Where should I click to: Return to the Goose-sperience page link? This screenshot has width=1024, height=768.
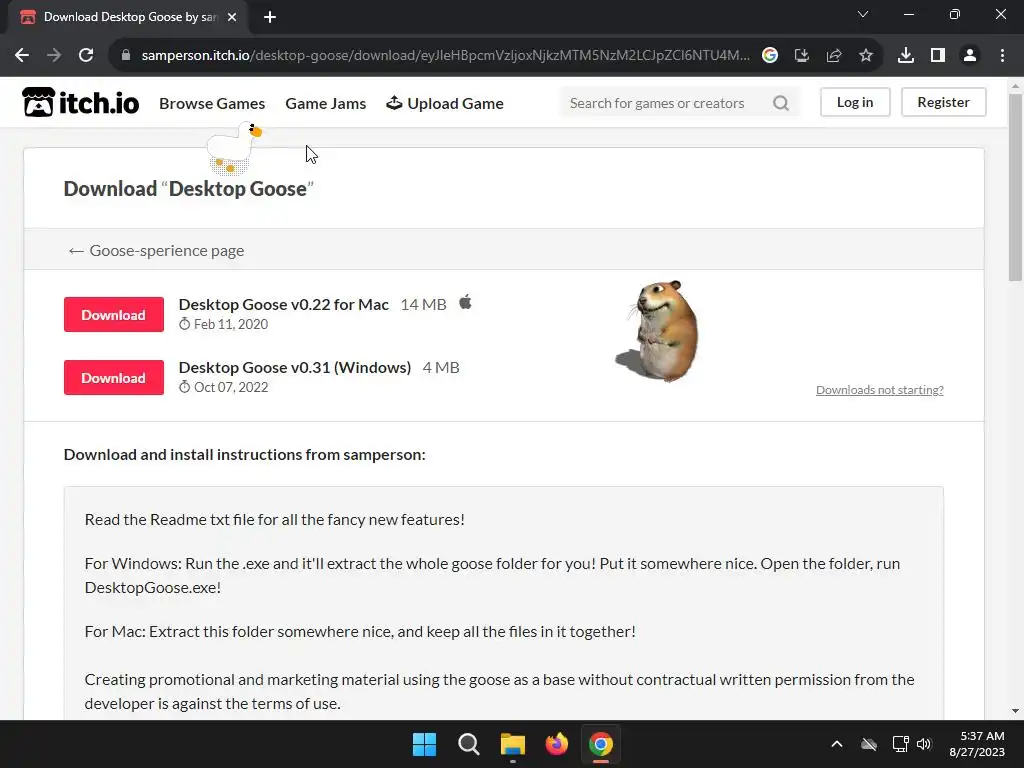click(x=156, y=250)
